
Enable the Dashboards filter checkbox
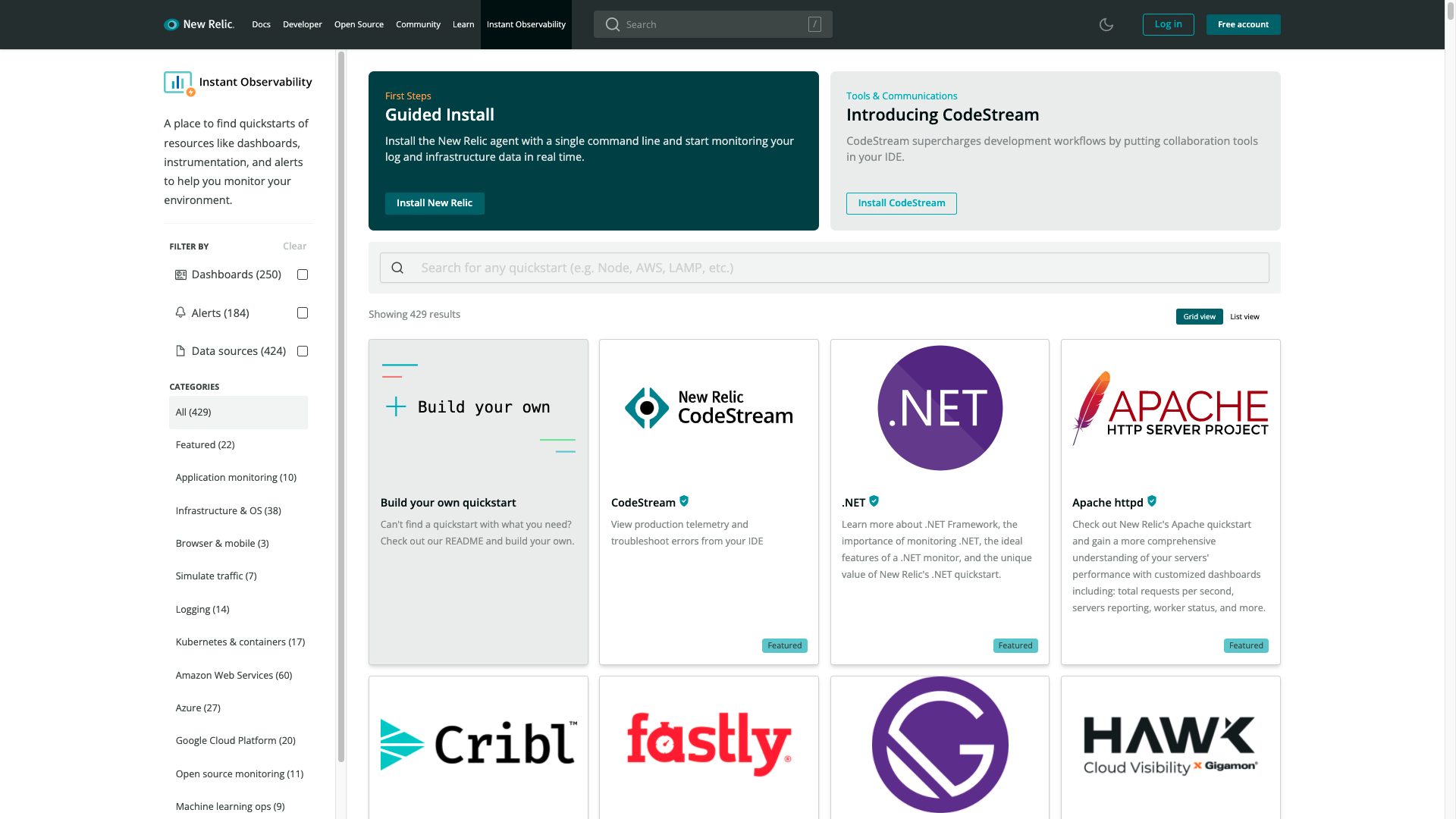click(303, 275)
